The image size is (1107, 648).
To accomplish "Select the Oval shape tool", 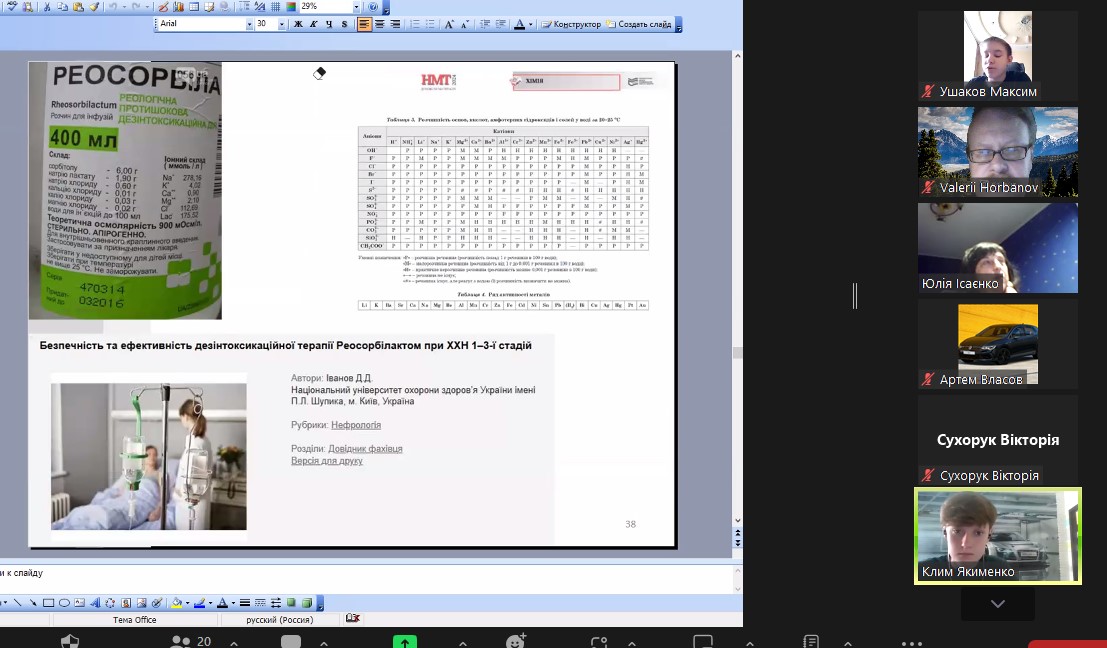I will point(64,603).
